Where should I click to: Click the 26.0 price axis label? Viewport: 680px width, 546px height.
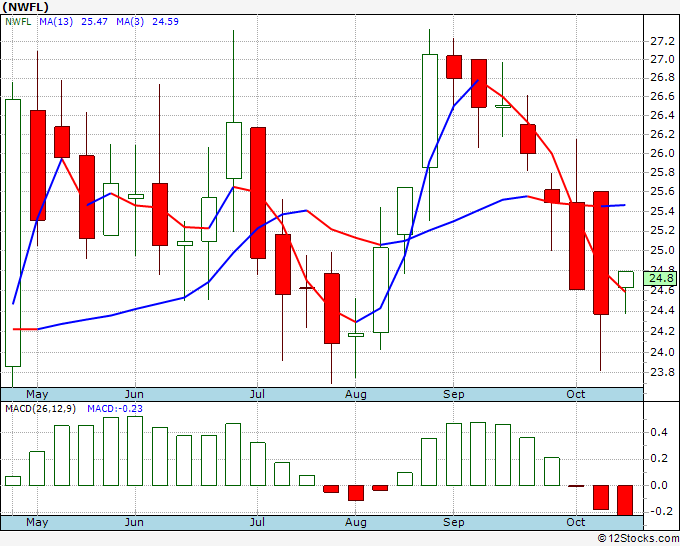point(662,153)
